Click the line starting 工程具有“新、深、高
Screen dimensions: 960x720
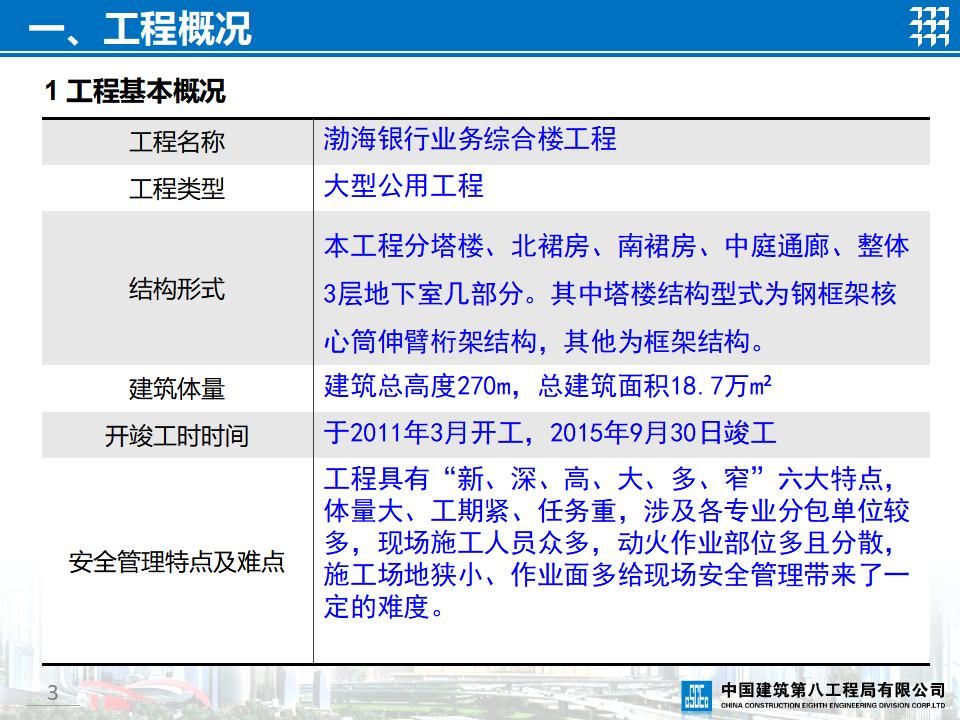pos(610,479)
